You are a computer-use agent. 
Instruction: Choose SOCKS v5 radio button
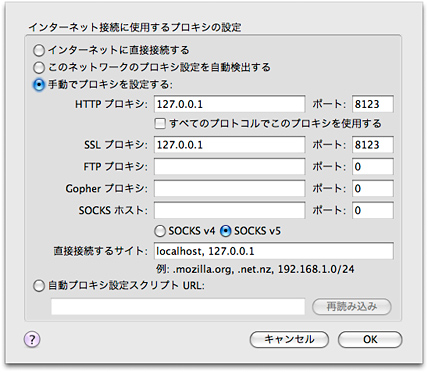(226, 231)
